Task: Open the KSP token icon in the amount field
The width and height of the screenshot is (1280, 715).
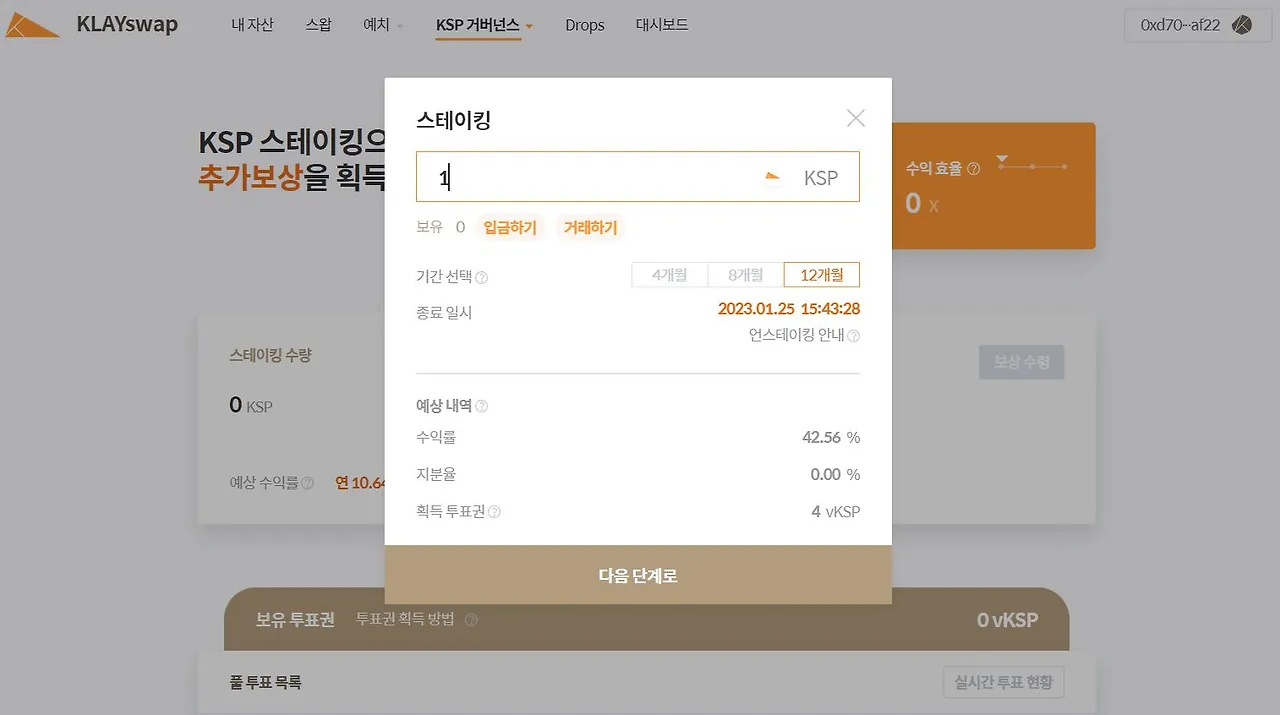Action: coord(771,174)
